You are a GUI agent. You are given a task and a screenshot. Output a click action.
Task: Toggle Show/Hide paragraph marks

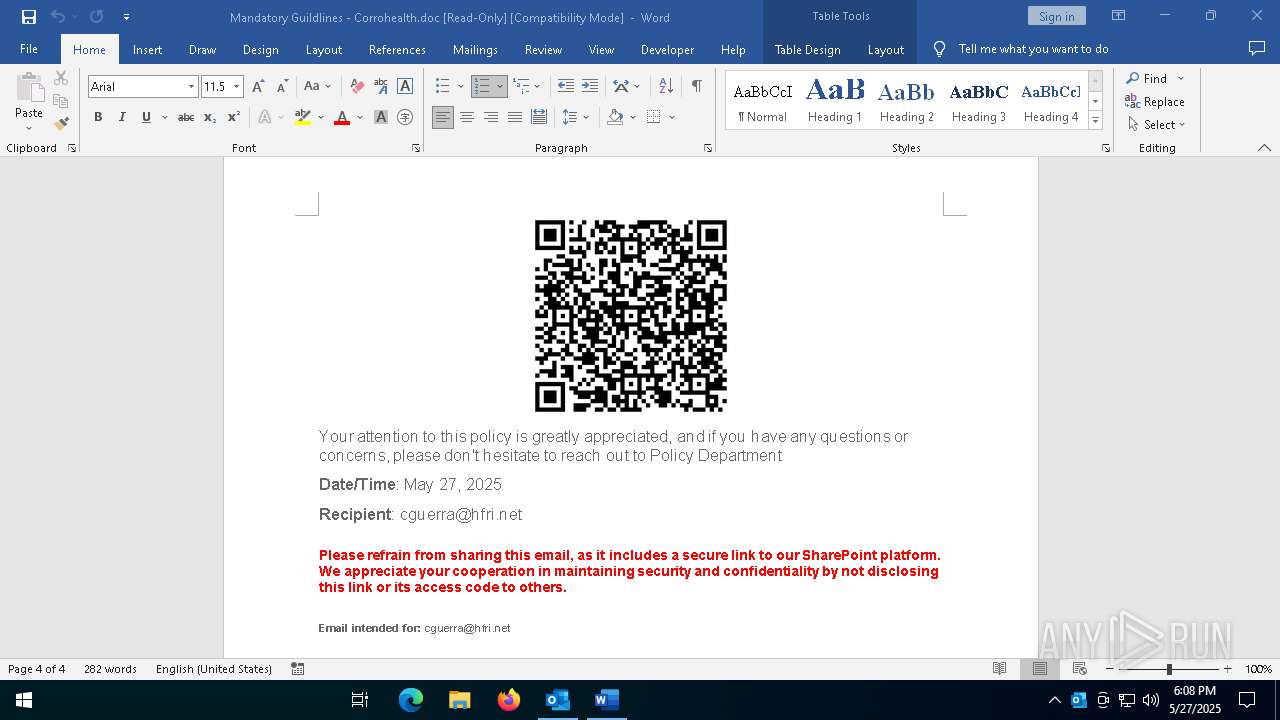(x=696, y=87)
